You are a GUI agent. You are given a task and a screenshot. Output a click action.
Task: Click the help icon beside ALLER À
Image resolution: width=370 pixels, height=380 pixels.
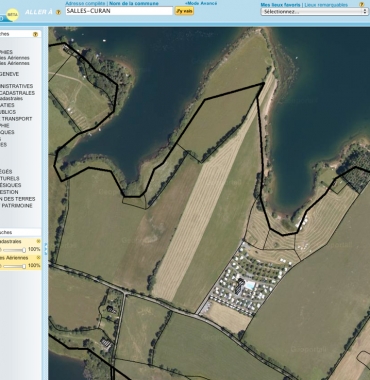[58, 12]
